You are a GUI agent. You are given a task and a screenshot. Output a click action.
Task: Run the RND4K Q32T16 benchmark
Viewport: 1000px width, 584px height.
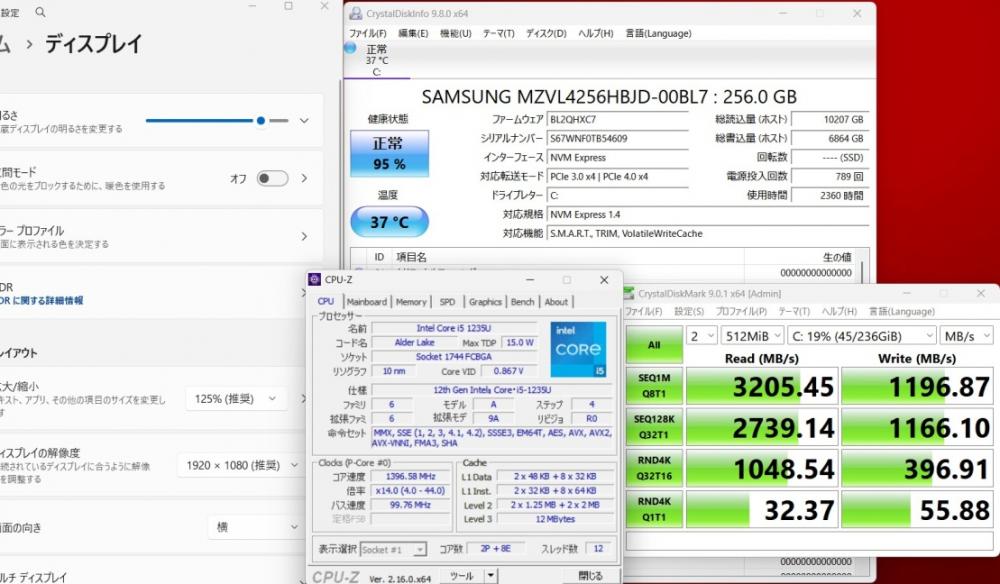point(654,468)
